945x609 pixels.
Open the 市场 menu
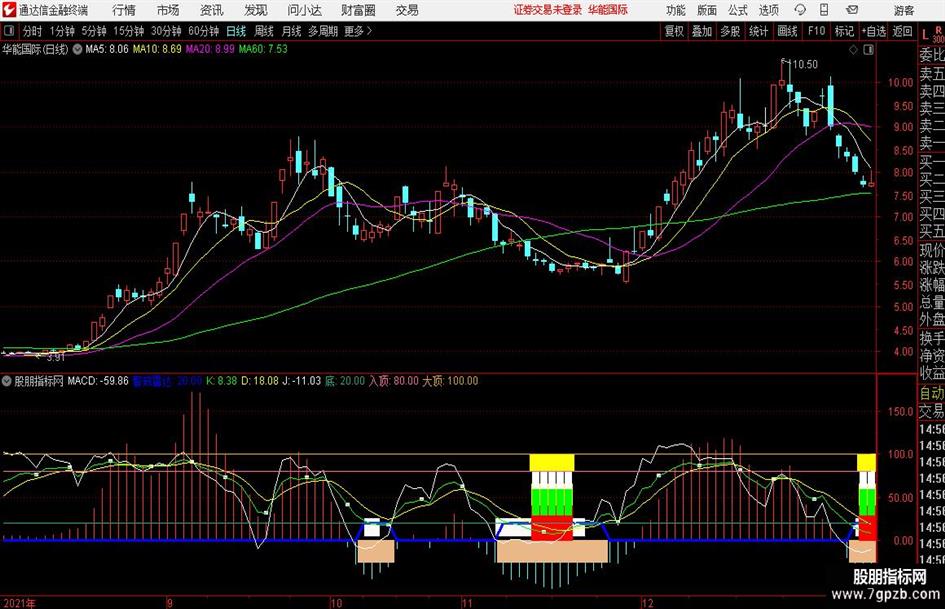168,10
